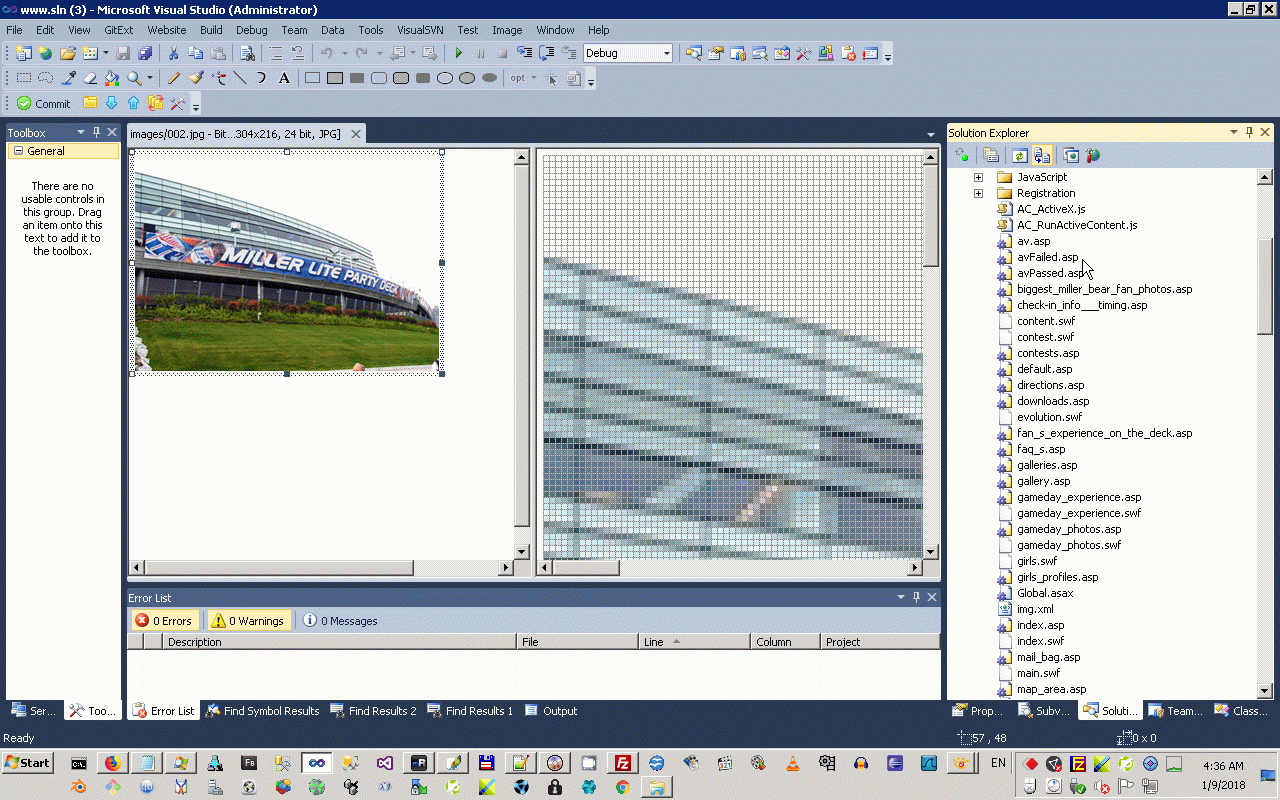The image size is (1280, 800).
Task: Open the active documents list dropdown
Action: 931,134
